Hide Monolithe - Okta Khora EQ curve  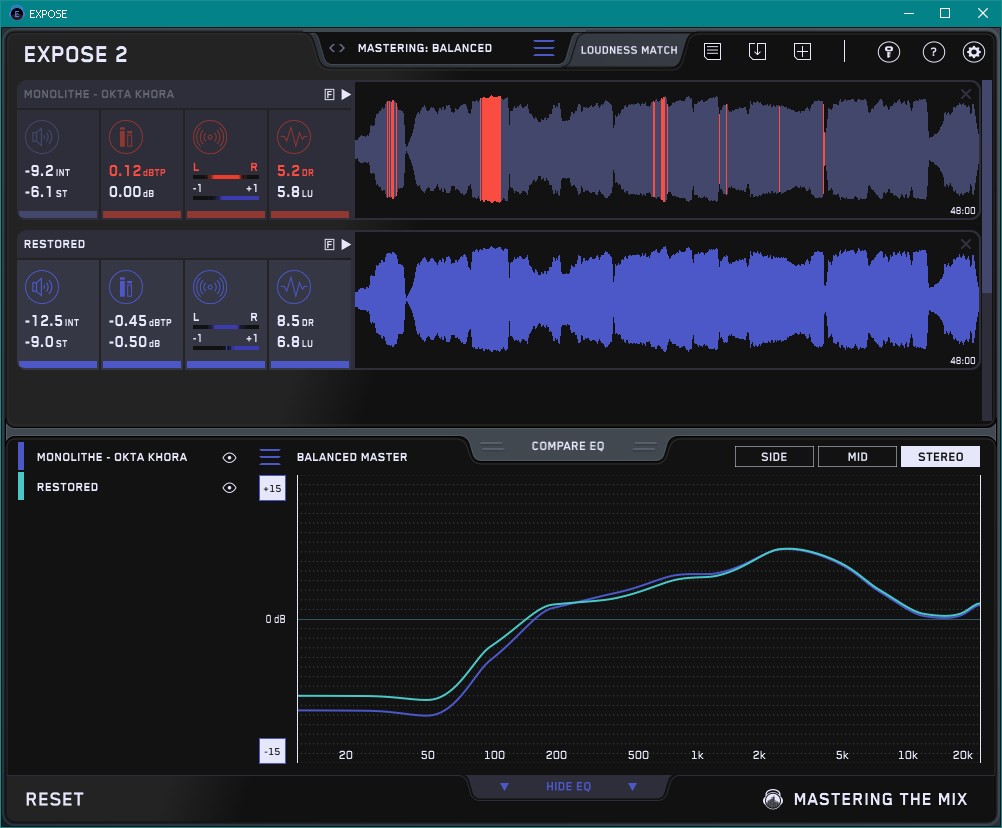(x=229, y=457)
